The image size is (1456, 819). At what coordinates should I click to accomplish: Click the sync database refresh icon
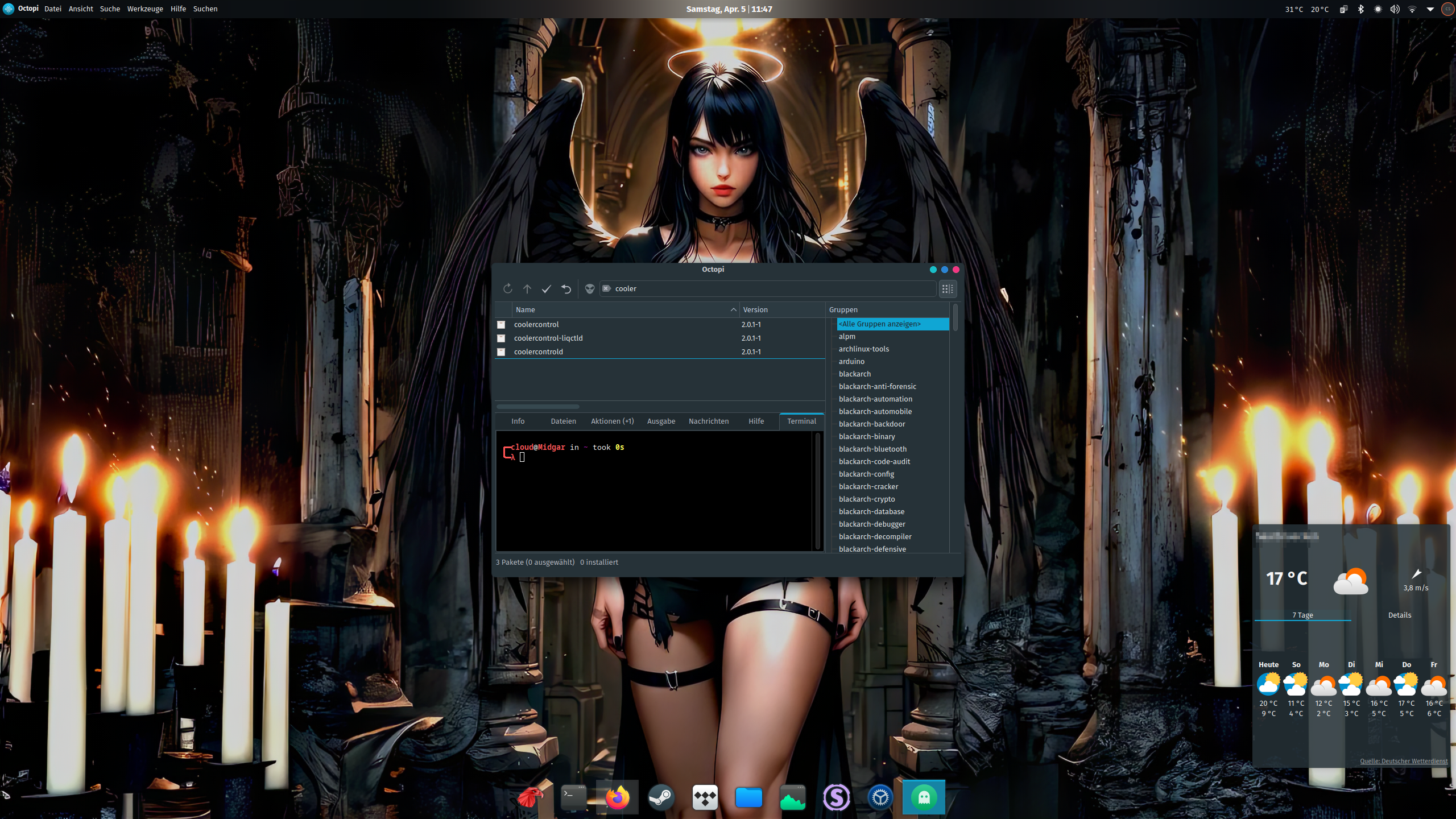[x=507, y=289]
